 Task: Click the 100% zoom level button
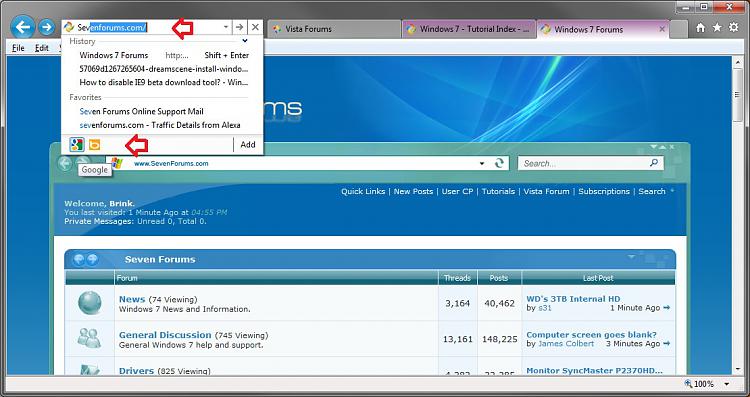tap(699, 384)
